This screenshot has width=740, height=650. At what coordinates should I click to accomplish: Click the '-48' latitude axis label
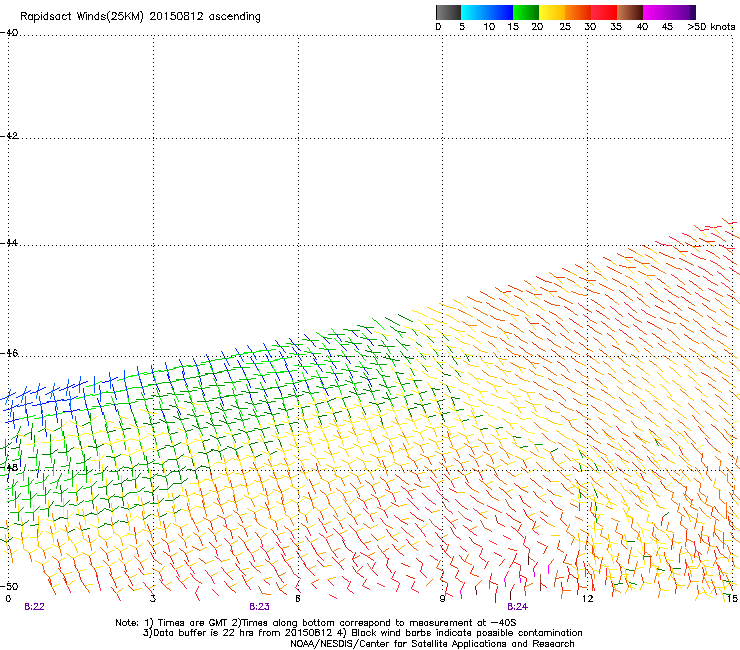(9, 467)
